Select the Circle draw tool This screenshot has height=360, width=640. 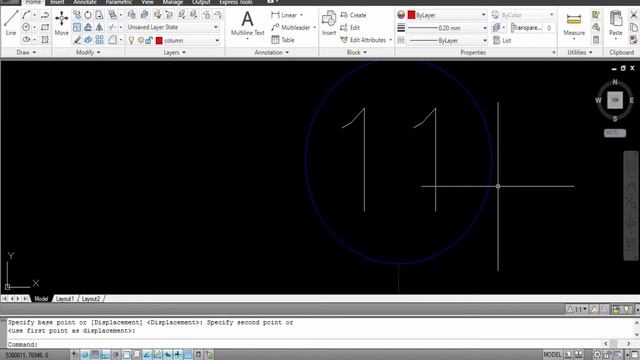tap(26, 27)
